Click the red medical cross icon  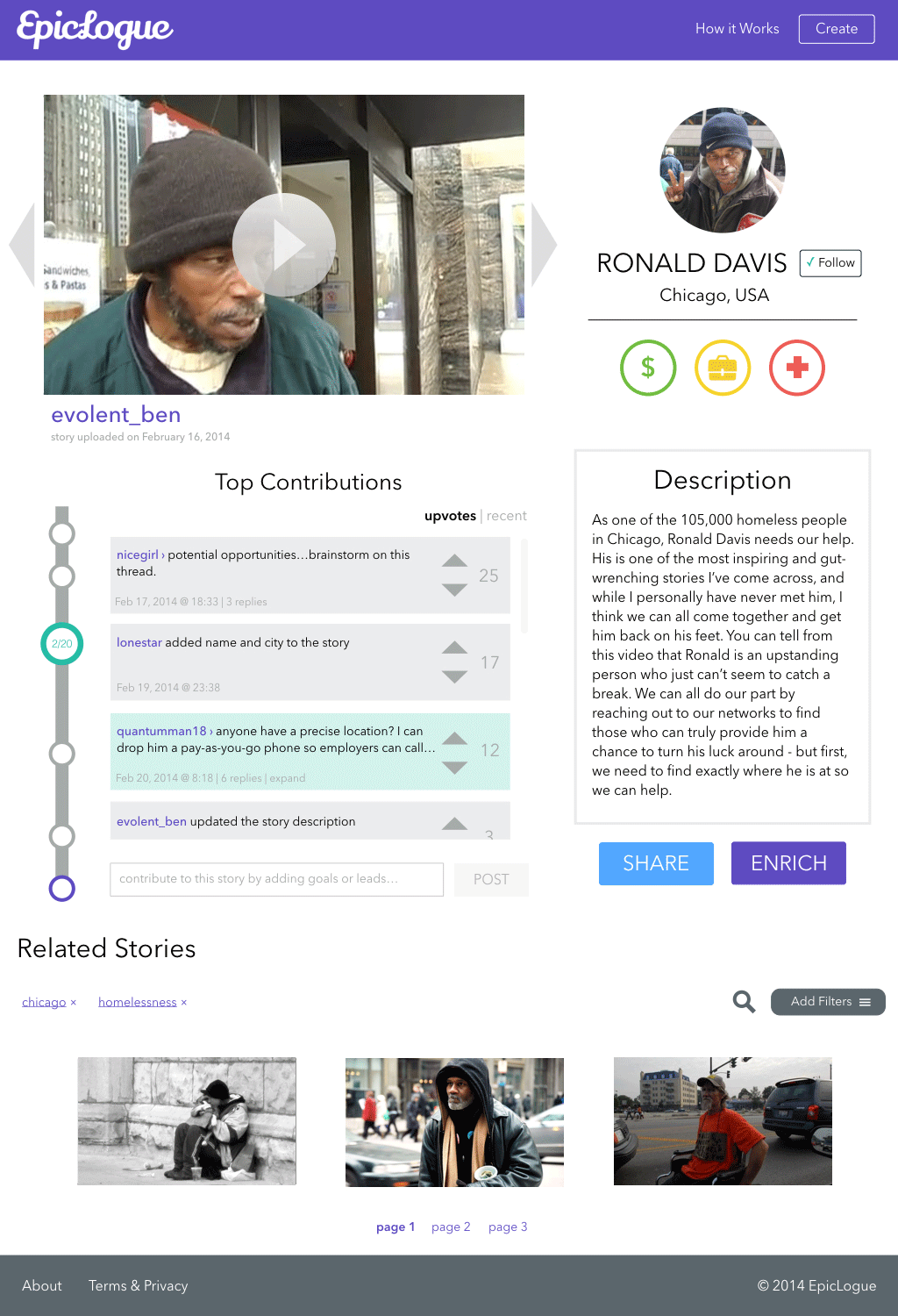797,368
